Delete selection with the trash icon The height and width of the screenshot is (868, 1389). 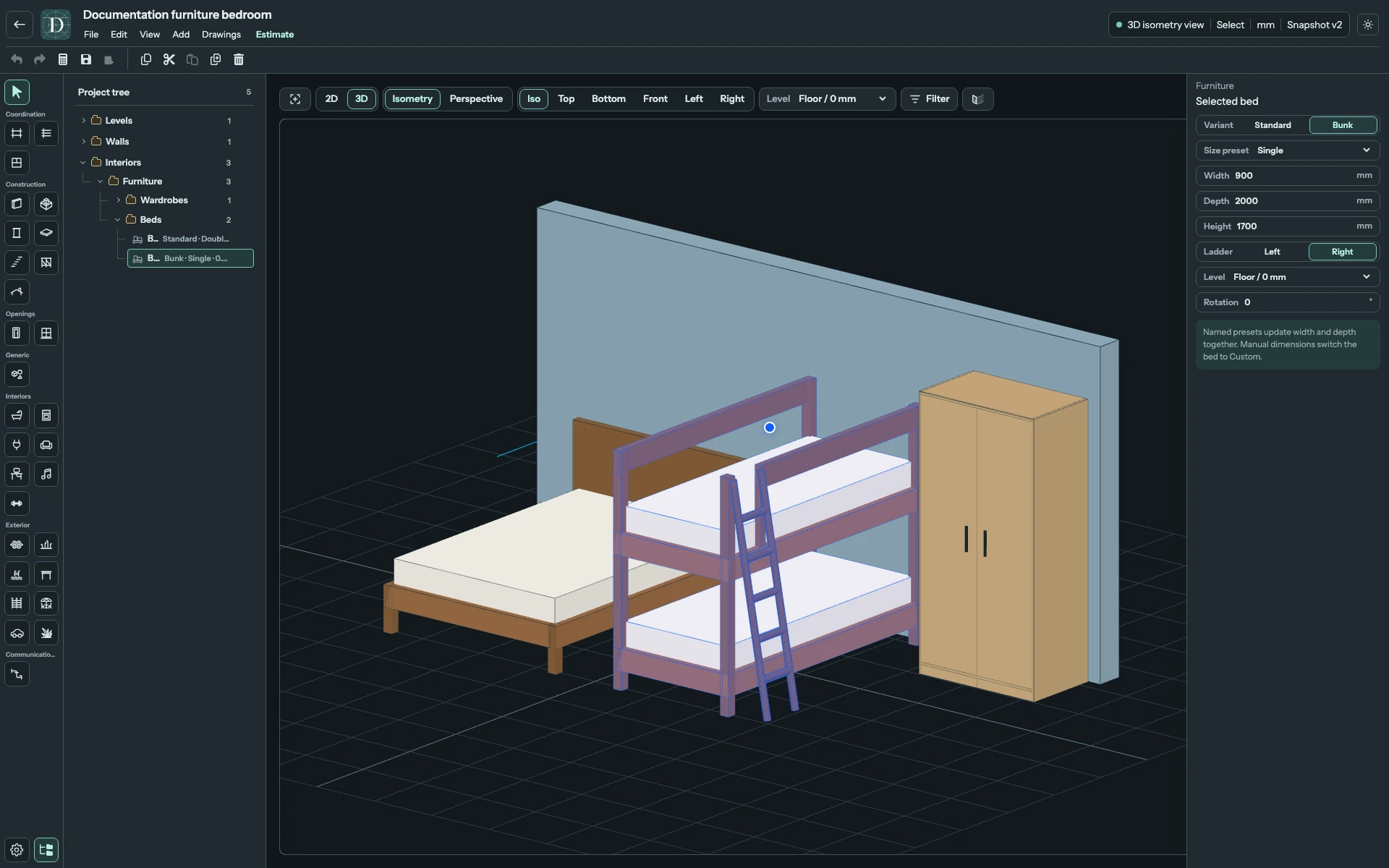click(239, 59)
